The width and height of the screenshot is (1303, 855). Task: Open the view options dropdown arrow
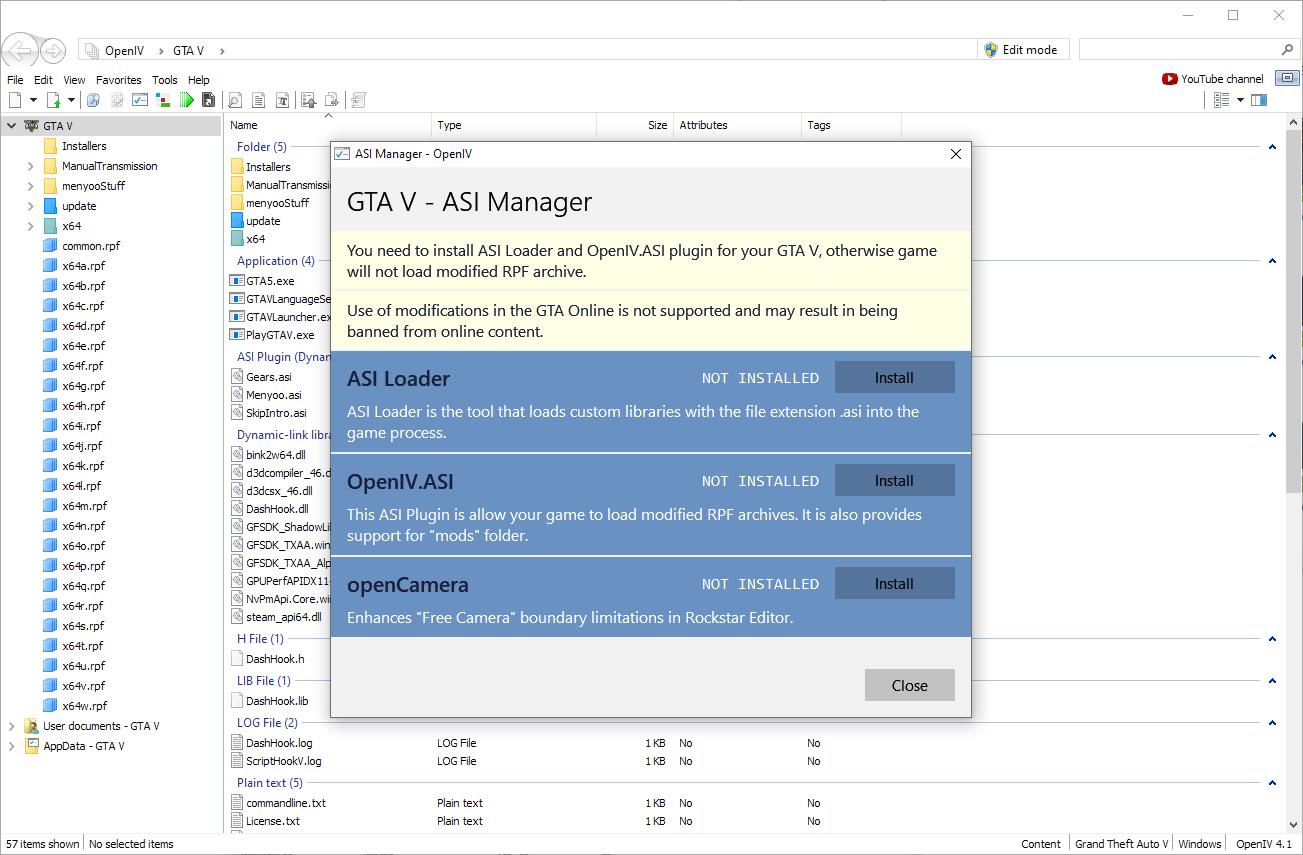click(x=1240, y=99)
